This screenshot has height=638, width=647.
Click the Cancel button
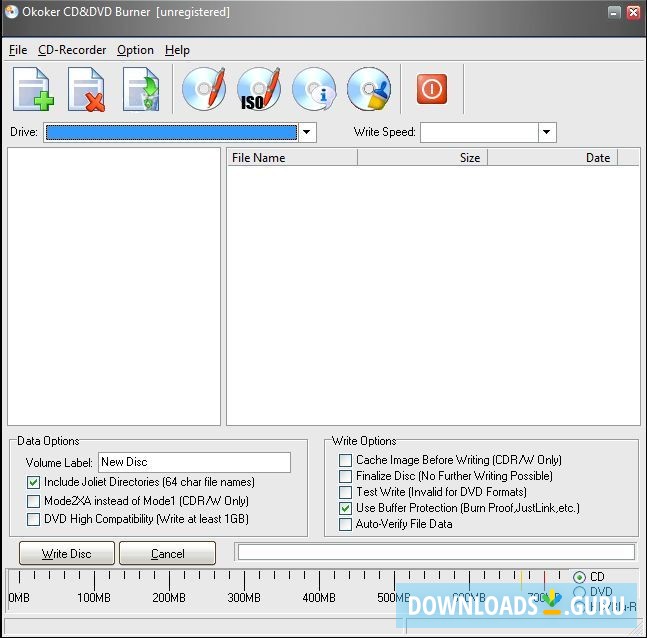pyautogui.click(x=167, y=553)
